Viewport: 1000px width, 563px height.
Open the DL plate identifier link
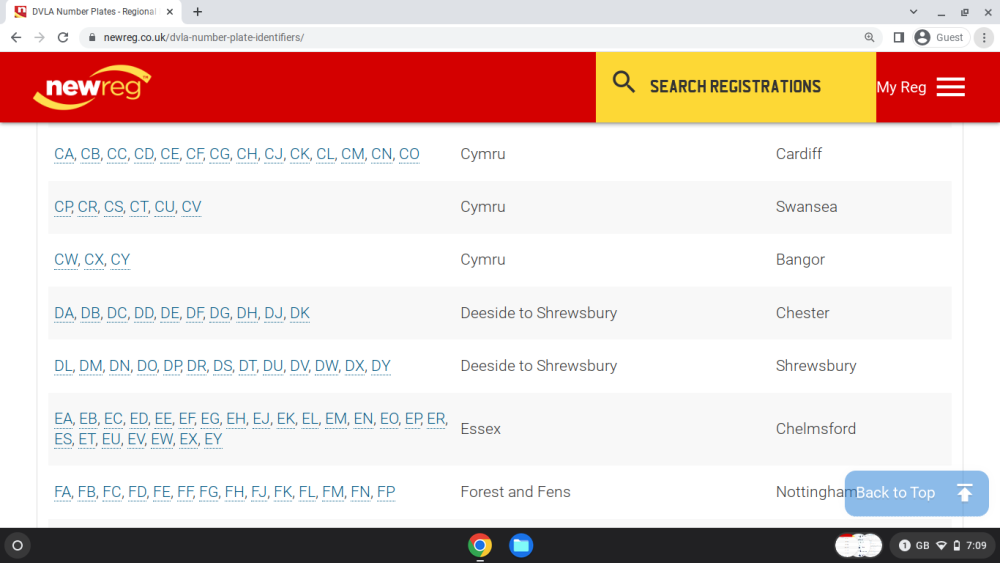point(63,366)
